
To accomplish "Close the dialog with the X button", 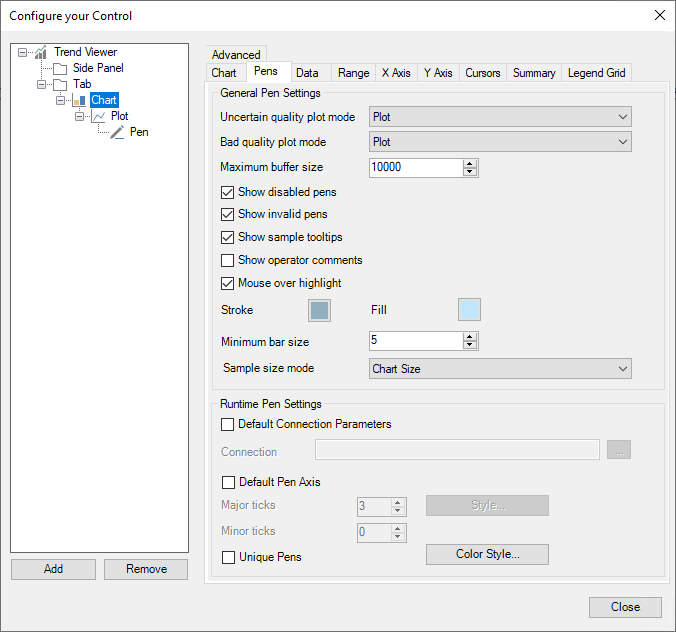I will (x=660, y=16).
